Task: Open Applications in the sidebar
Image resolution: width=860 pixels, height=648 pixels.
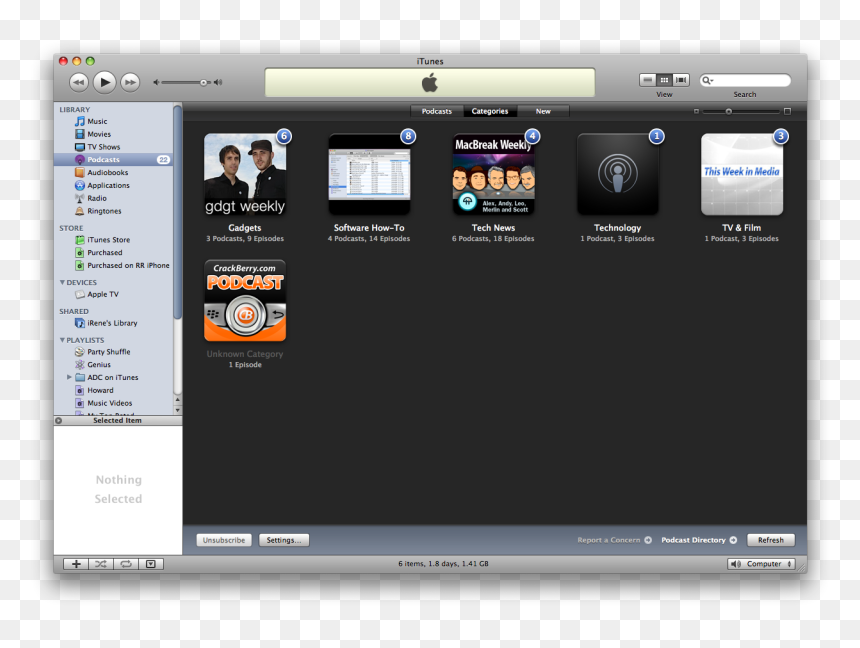Action: pyautogui.click(x=109, y=185)
